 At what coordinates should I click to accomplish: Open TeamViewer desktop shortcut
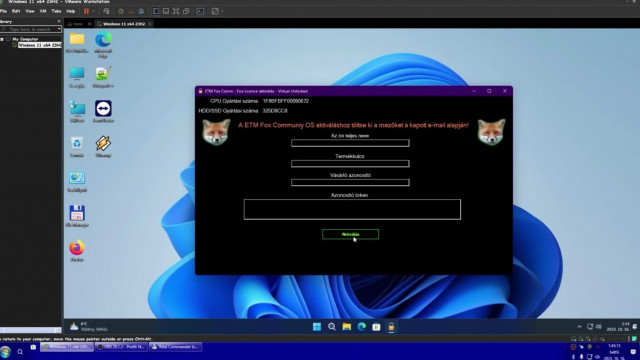(x=103, y=112)
